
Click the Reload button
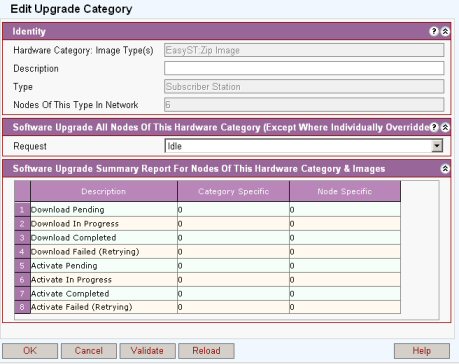pyautogui.click(x=206, y=351)
